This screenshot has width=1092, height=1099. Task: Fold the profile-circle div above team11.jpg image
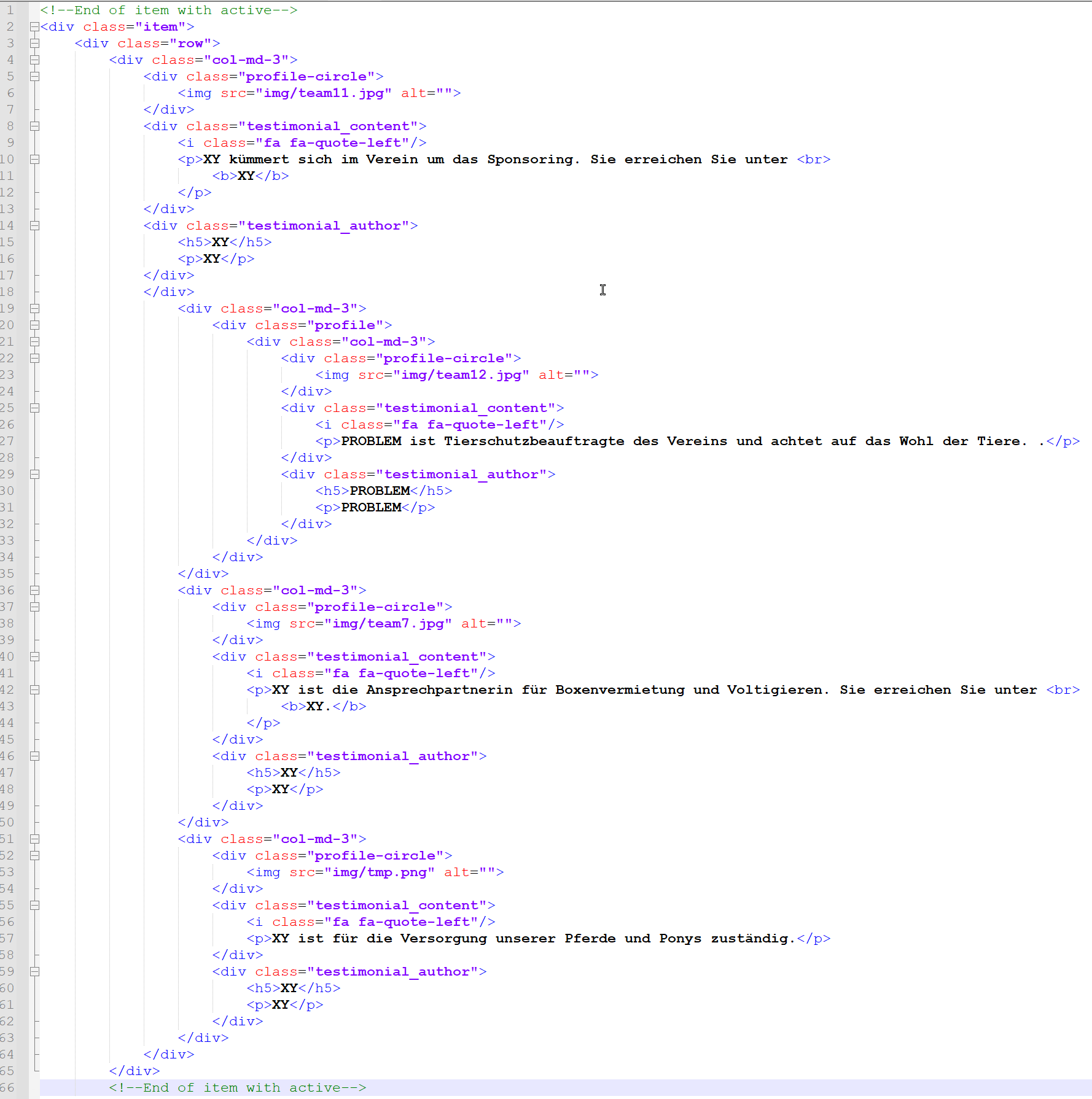34,77
